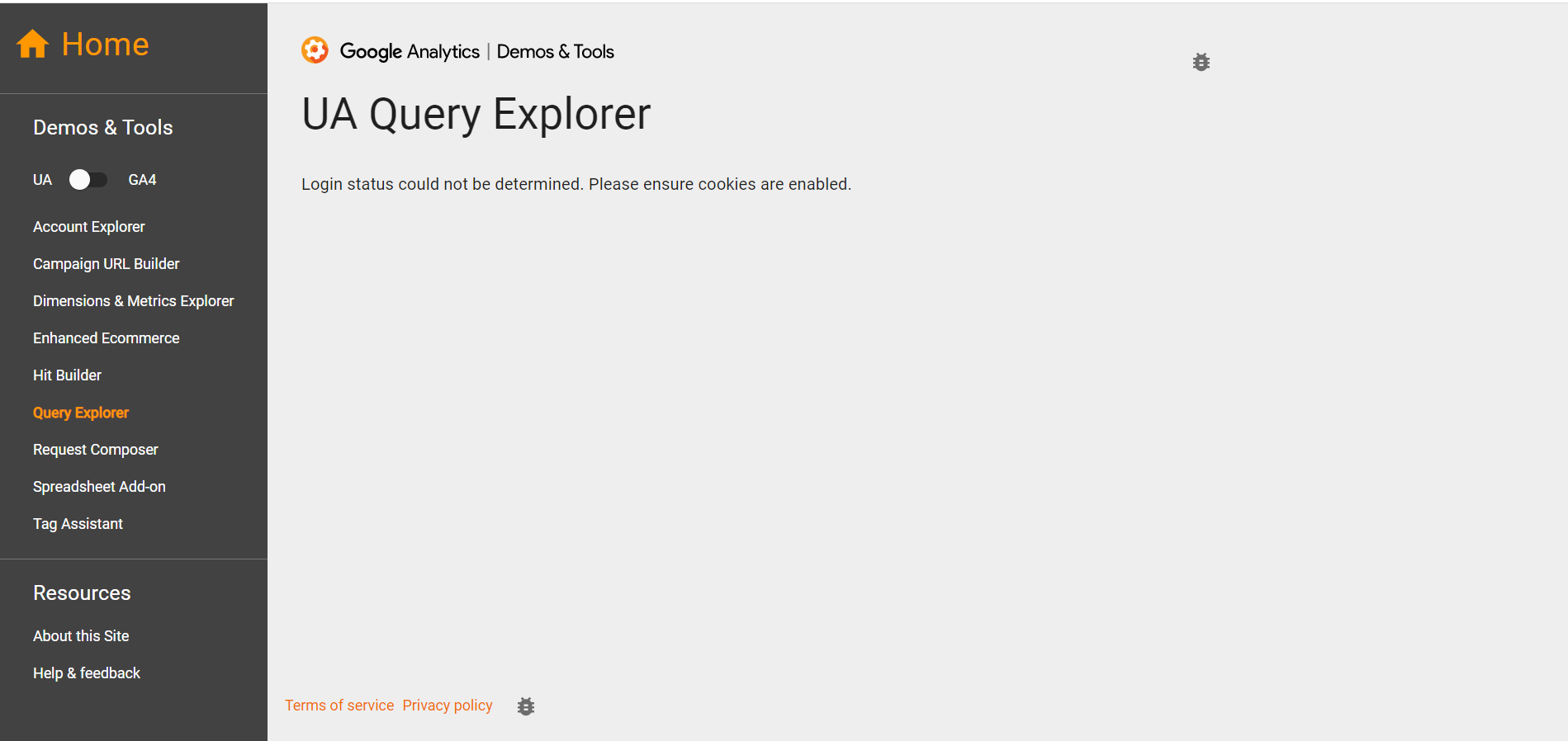This screenshot has width=1568, height=741.
Task: Open Terms of service link
Action: [339, 706]
